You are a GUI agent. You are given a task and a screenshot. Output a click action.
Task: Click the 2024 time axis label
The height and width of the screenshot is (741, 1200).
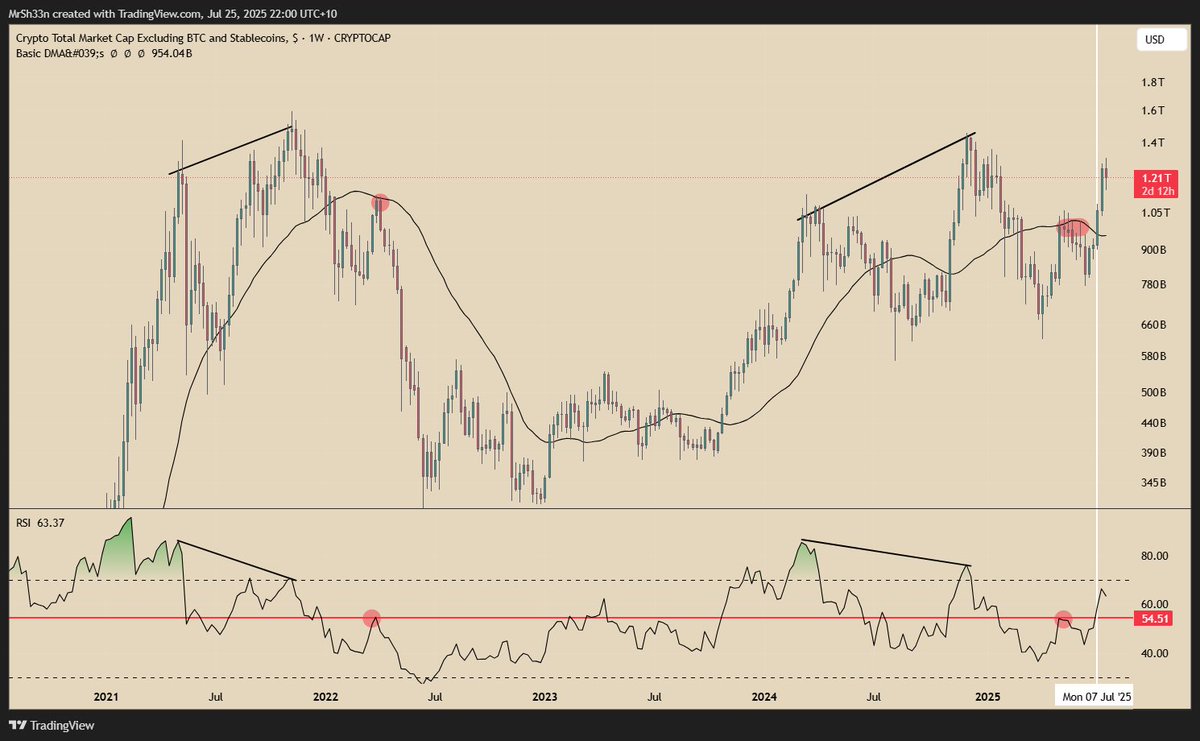765,696
